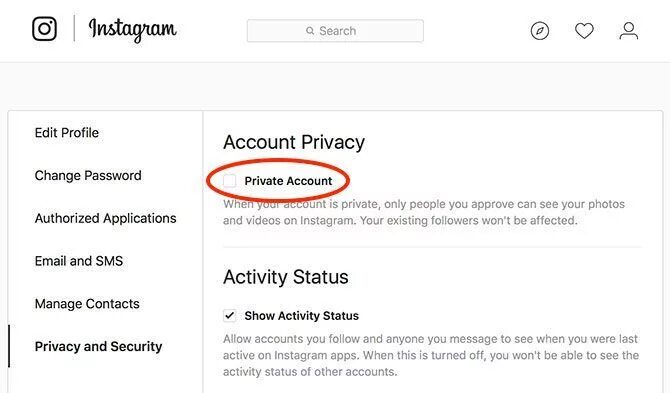
Task: Select Authorized Applications from settings menu
Action: (x=106, y=218)
